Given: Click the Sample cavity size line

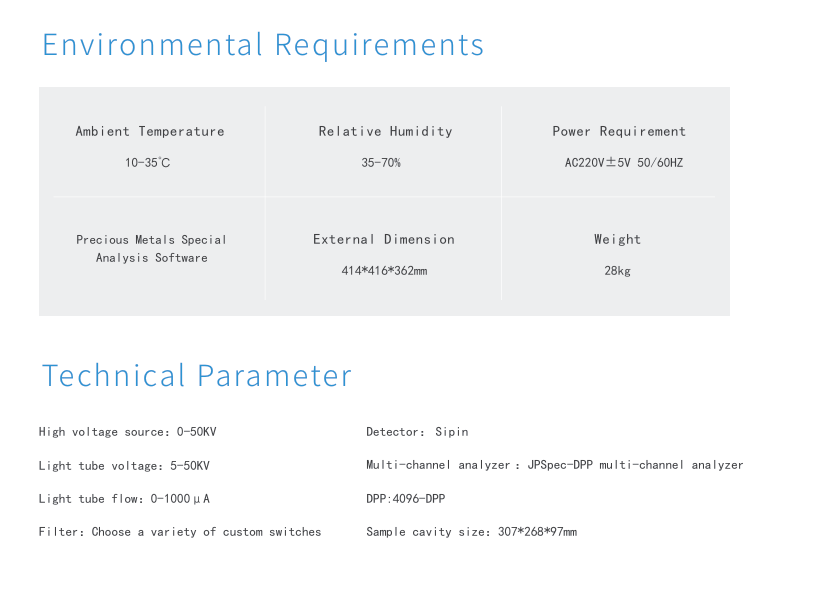Looking at the screenshot, I should [x=472, y=532].
